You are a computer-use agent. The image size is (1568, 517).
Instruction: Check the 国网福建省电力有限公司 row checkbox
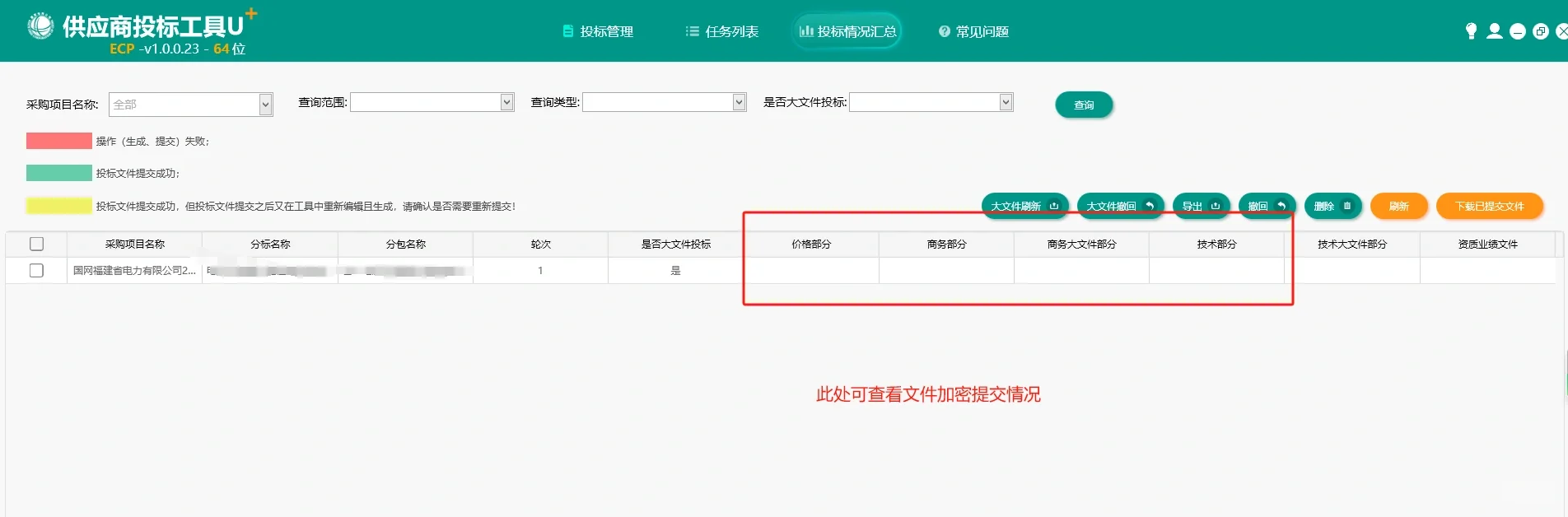tap(36, 270)
